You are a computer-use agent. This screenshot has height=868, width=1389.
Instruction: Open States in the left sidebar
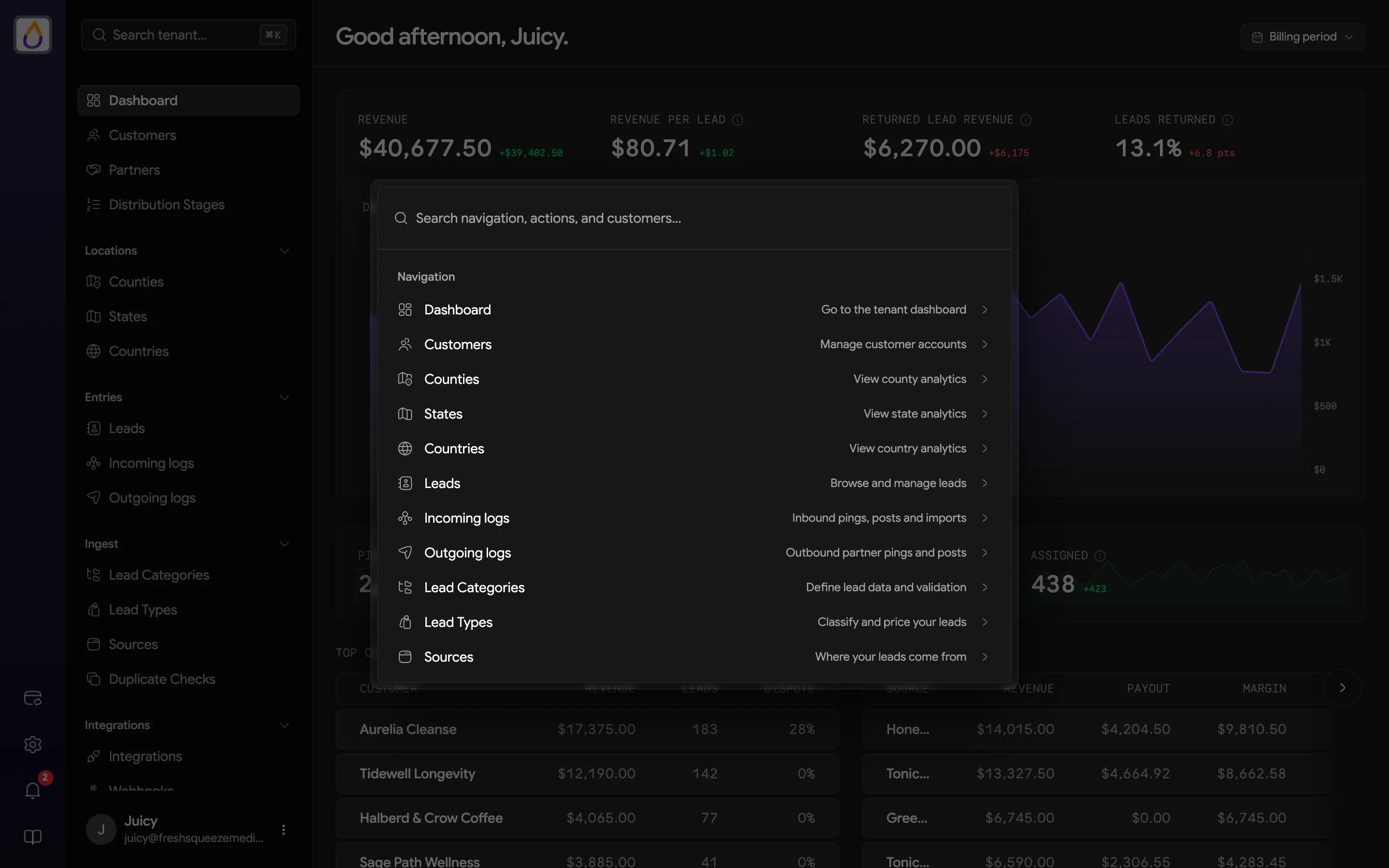pyautogui.click(x=188, y=317)
